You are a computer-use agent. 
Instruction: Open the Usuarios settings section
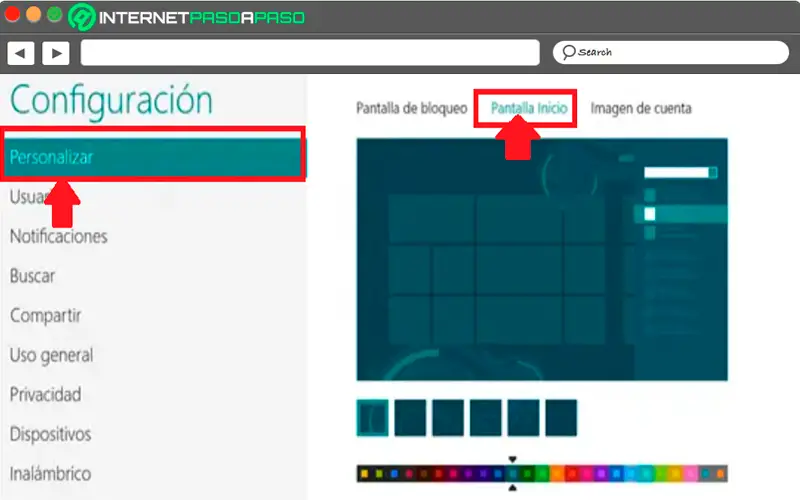(x=28, y=196)
